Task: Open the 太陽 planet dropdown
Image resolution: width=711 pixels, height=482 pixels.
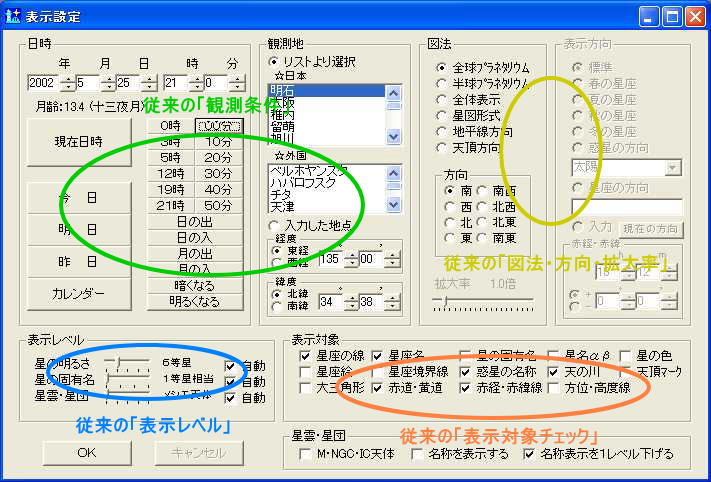Action: pyautogui.click(x=673, y=167)
